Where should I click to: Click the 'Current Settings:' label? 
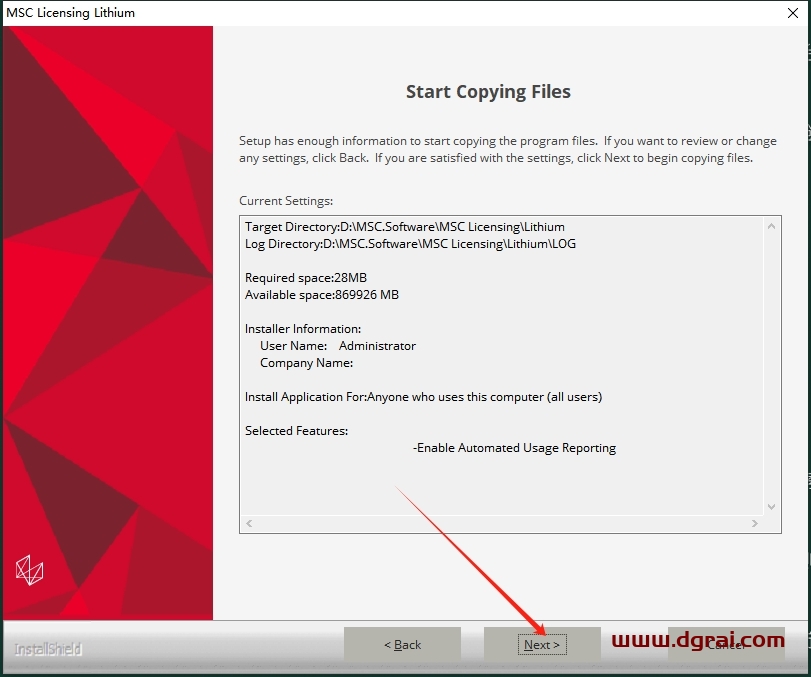pyautogui.click(x=286, y=201)
